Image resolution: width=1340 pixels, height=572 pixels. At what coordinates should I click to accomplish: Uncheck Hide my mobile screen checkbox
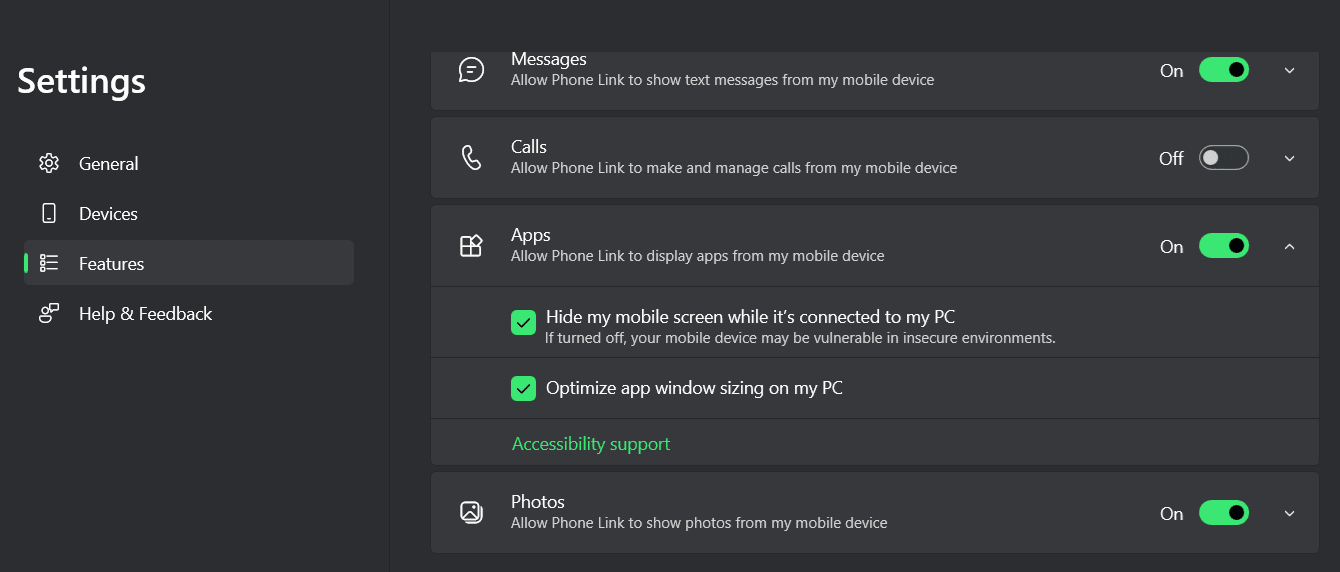click(523, 322)
